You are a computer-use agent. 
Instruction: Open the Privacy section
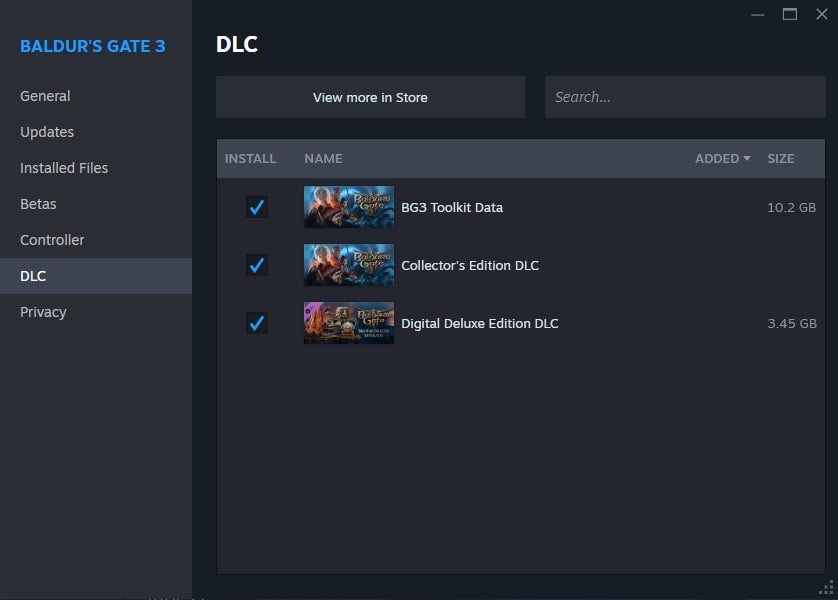pos(43,312)
